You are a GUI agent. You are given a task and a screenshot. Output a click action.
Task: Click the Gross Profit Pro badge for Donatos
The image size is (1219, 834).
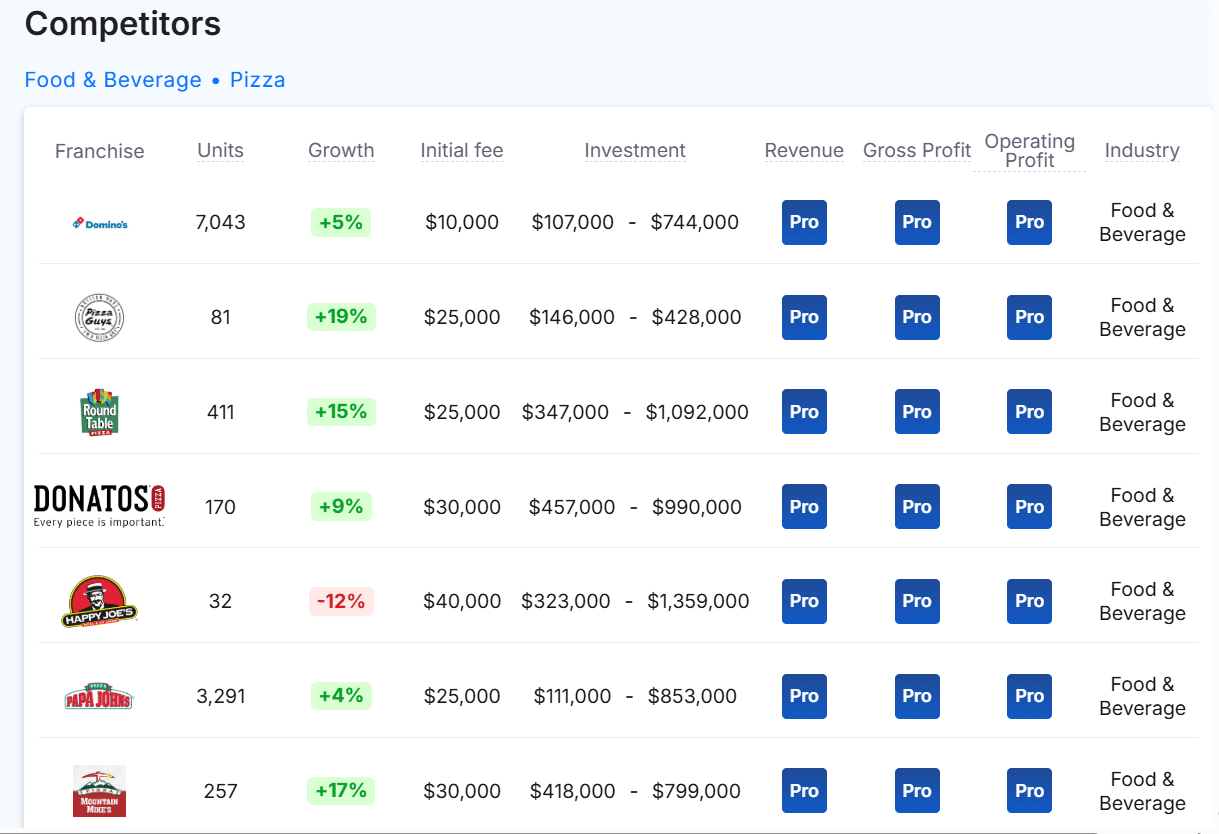pos(917,507)
